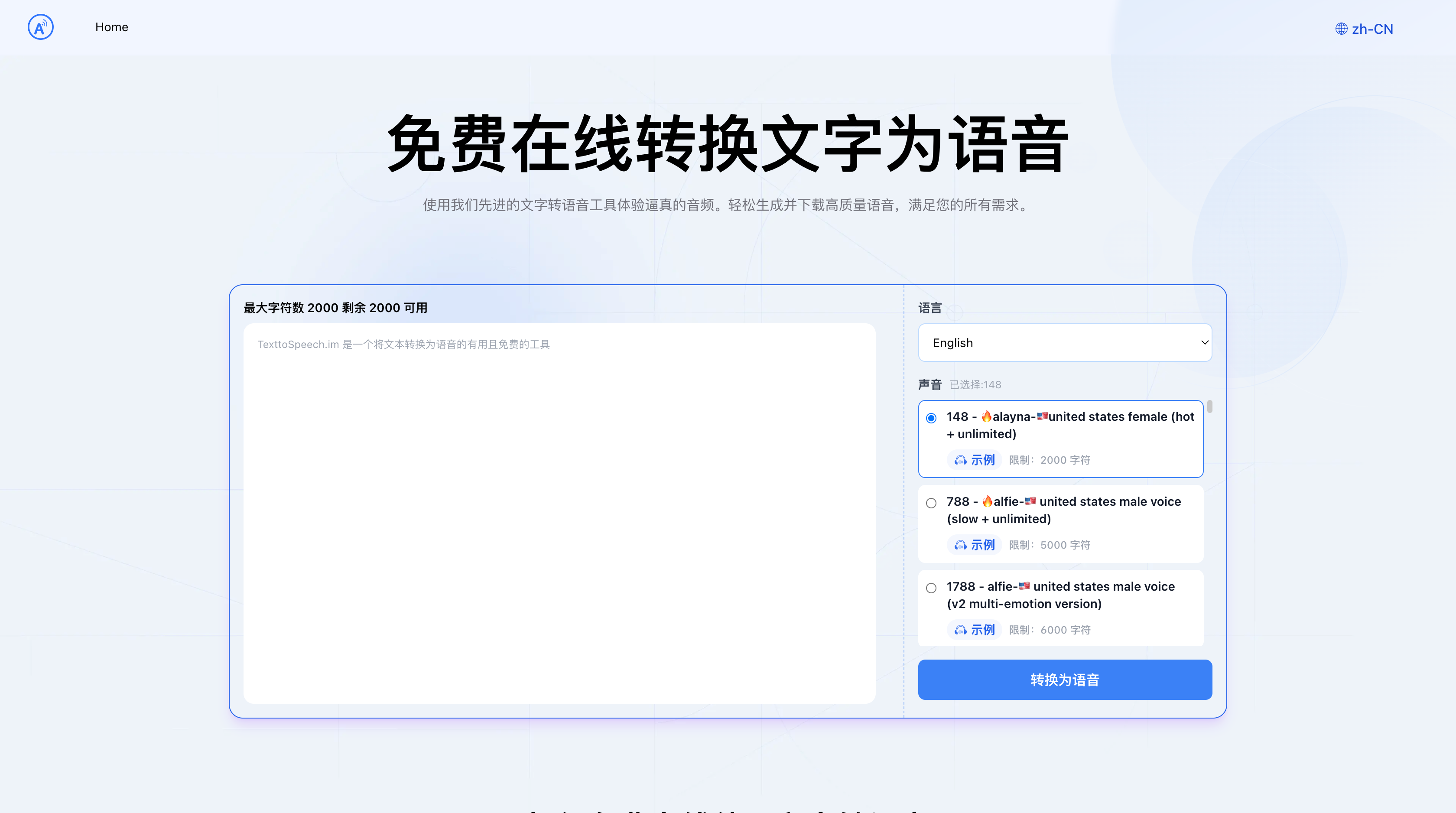
Task: Click the '限制: 5000 字符' text
Action: tap(1050, 544)
